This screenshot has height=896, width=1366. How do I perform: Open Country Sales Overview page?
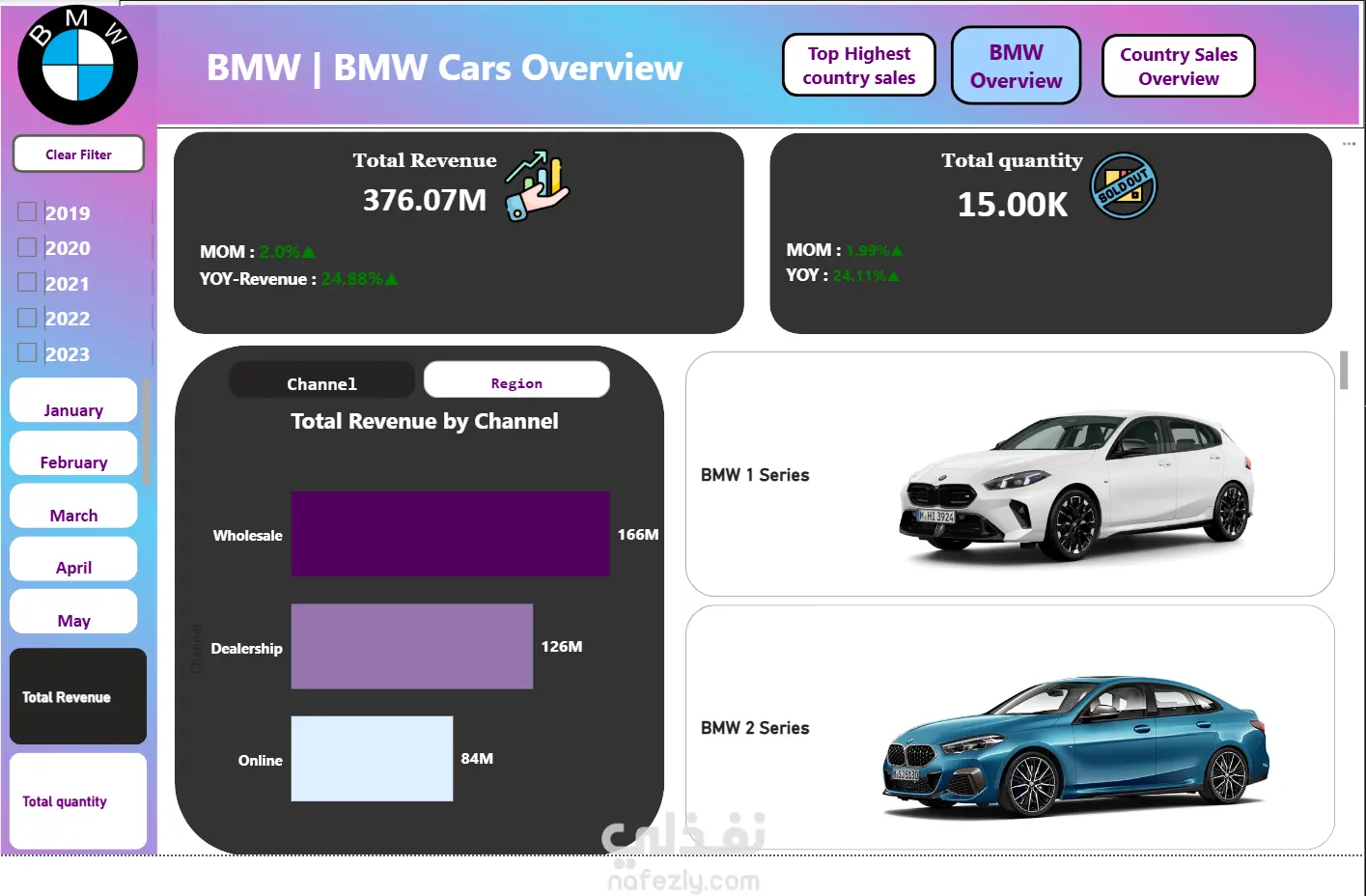click(x=1178, y=67)
